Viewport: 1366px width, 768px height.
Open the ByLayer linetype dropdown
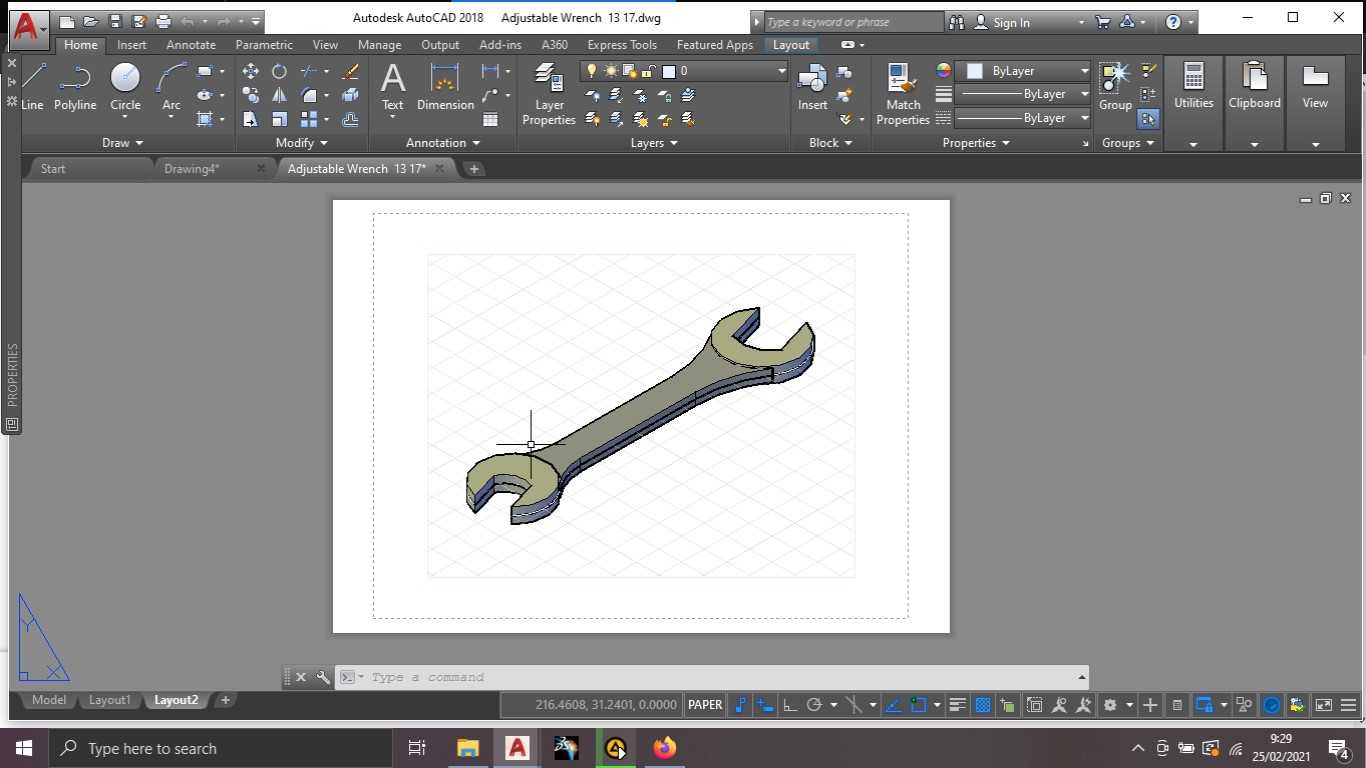1022,118
